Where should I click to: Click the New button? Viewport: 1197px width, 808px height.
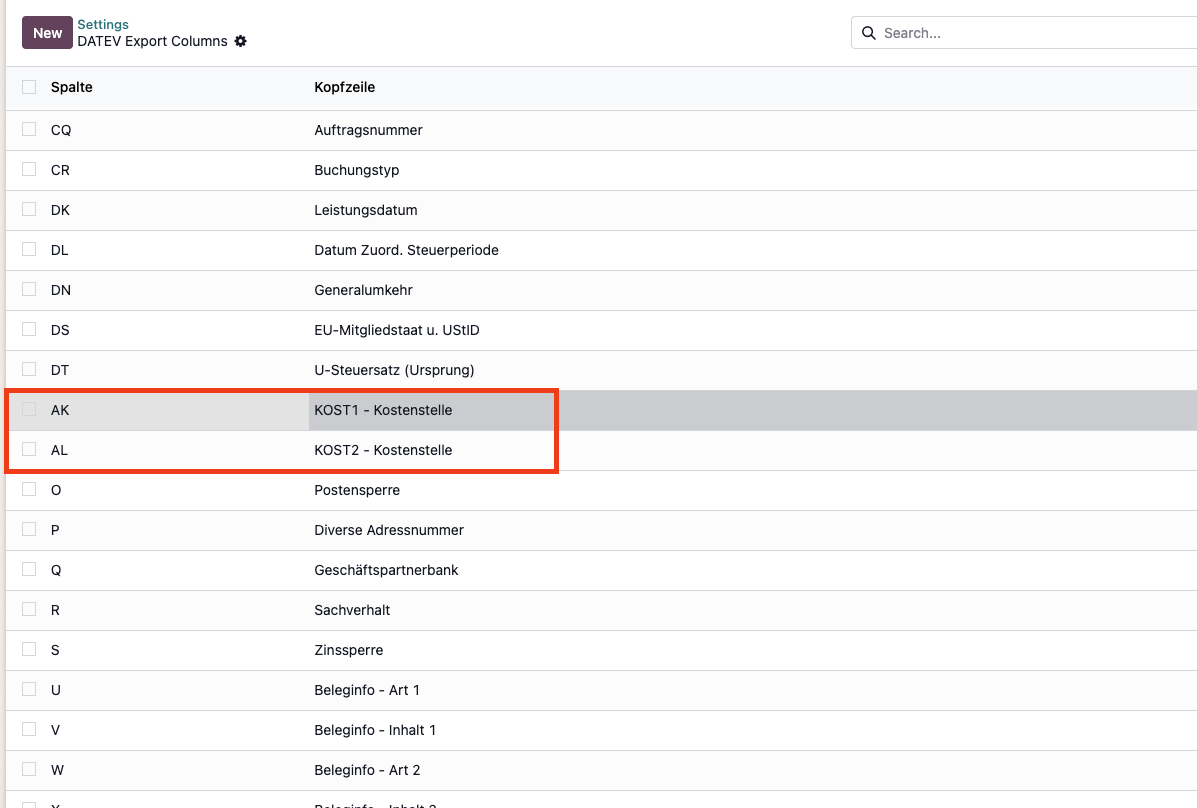pyautogui.click(x=47, y=33)
